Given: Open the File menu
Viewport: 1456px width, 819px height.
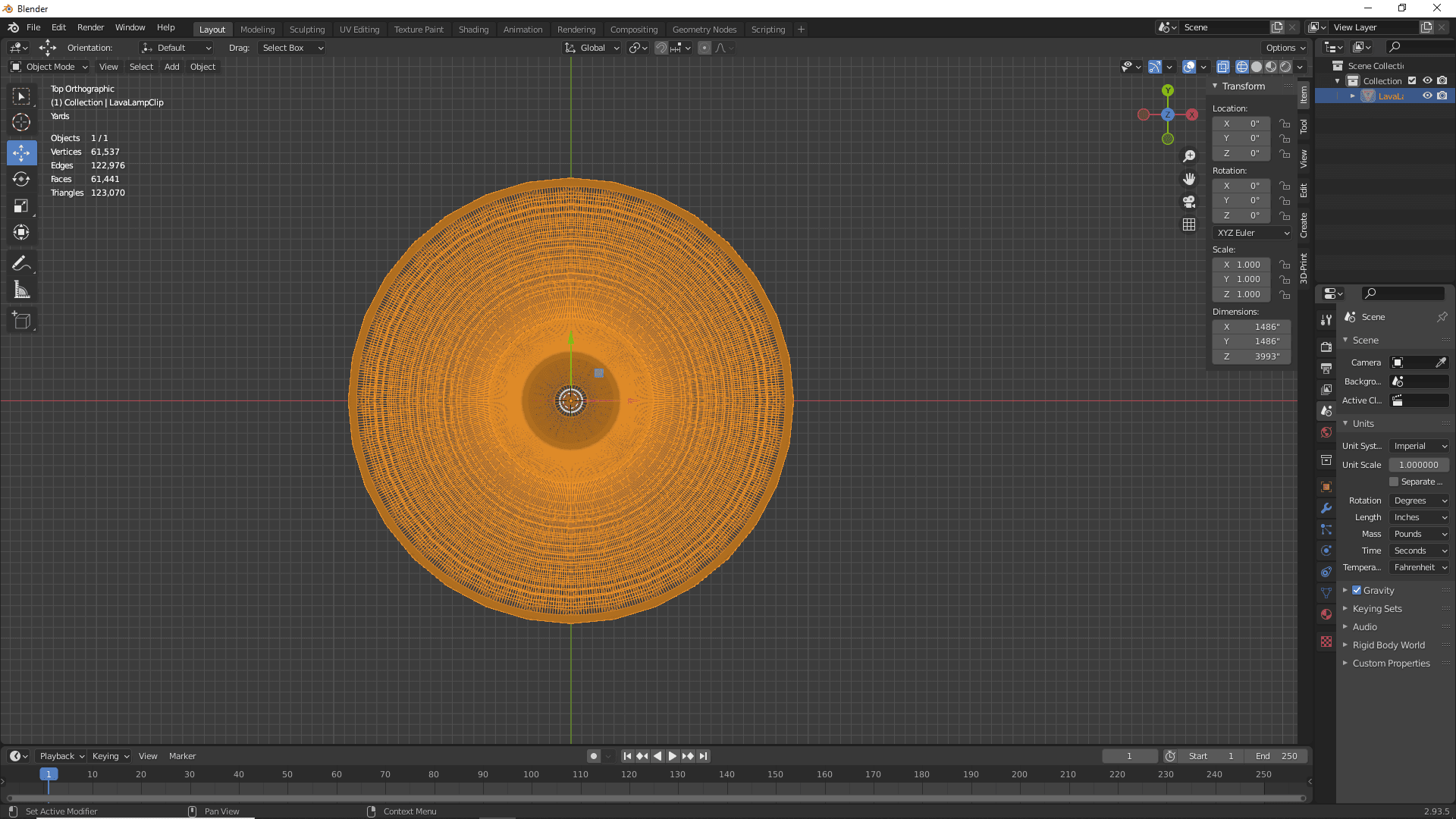Looking at the screenshot, I should click(x=33, y=27).
